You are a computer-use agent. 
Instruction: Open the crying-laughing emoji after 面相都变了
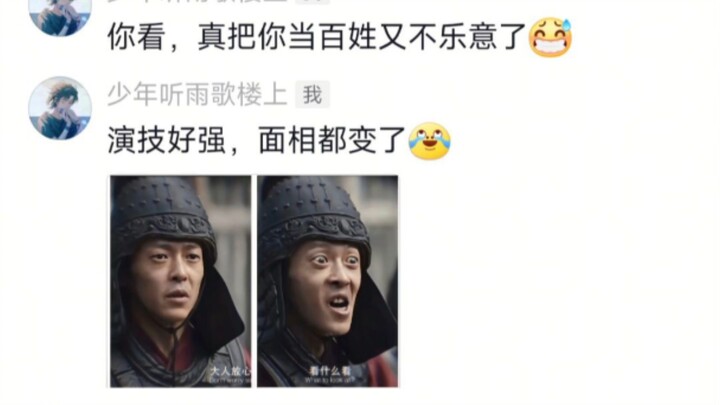click(429, 141)
